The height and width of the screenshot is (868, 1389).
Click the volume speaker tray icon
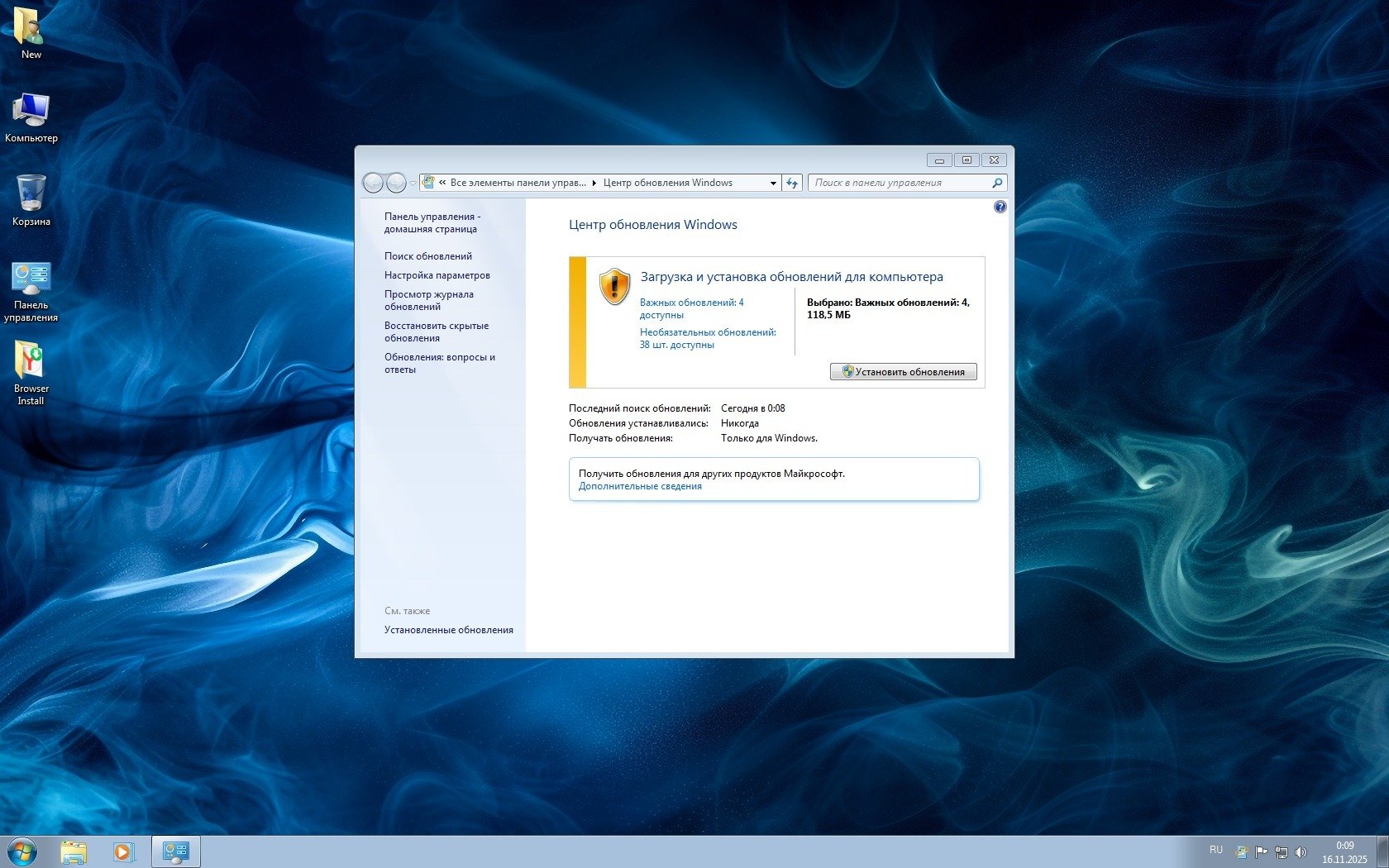point(1301,851)
